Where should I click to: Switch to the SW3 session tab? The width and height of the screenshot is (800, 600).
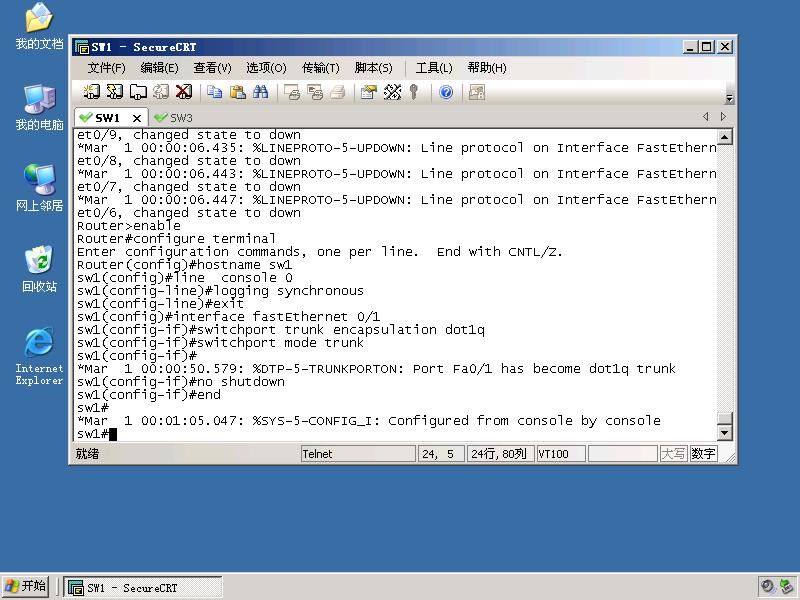pos(173,118)
